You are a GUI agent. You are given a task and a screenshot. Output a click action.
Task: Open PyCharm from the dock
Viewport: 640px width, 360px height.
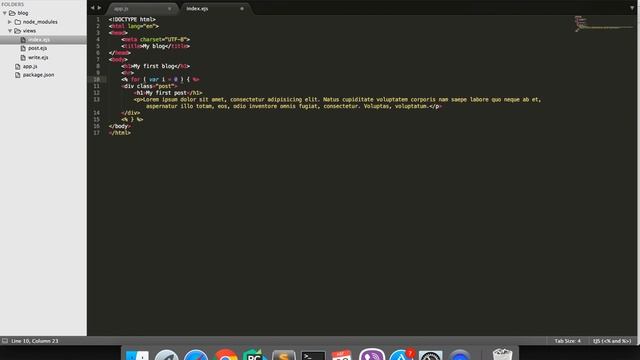255,355
